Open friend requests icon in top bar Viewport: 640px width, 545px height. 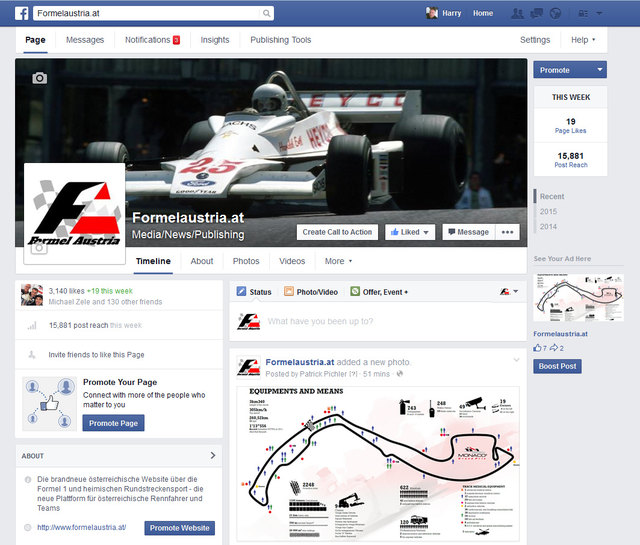[517, 14]
